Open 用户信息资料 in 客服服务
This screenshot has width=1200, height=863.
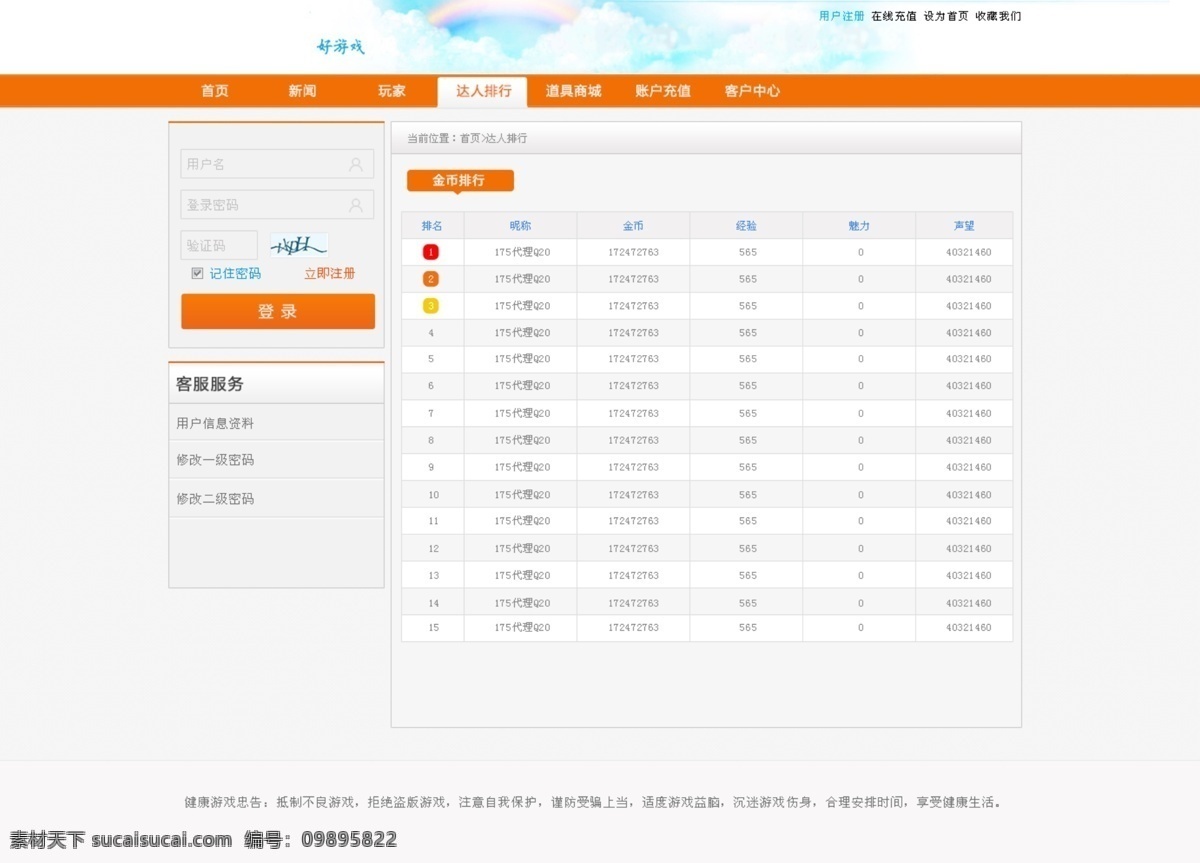[215, 423]
